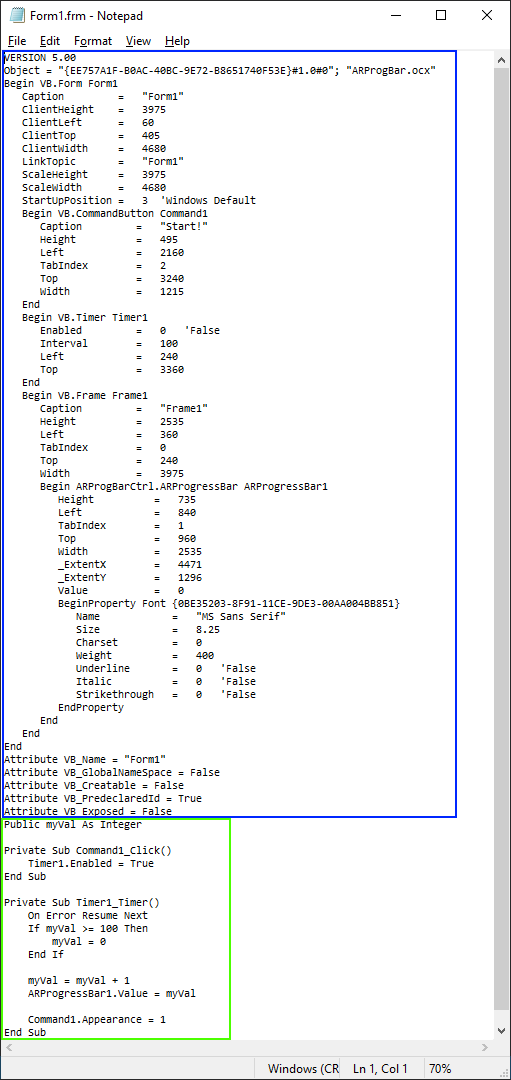Click Attribute VB_GlobalNameSpace = False line
This screenshot has height=1080, width=511.
point(112,773)
